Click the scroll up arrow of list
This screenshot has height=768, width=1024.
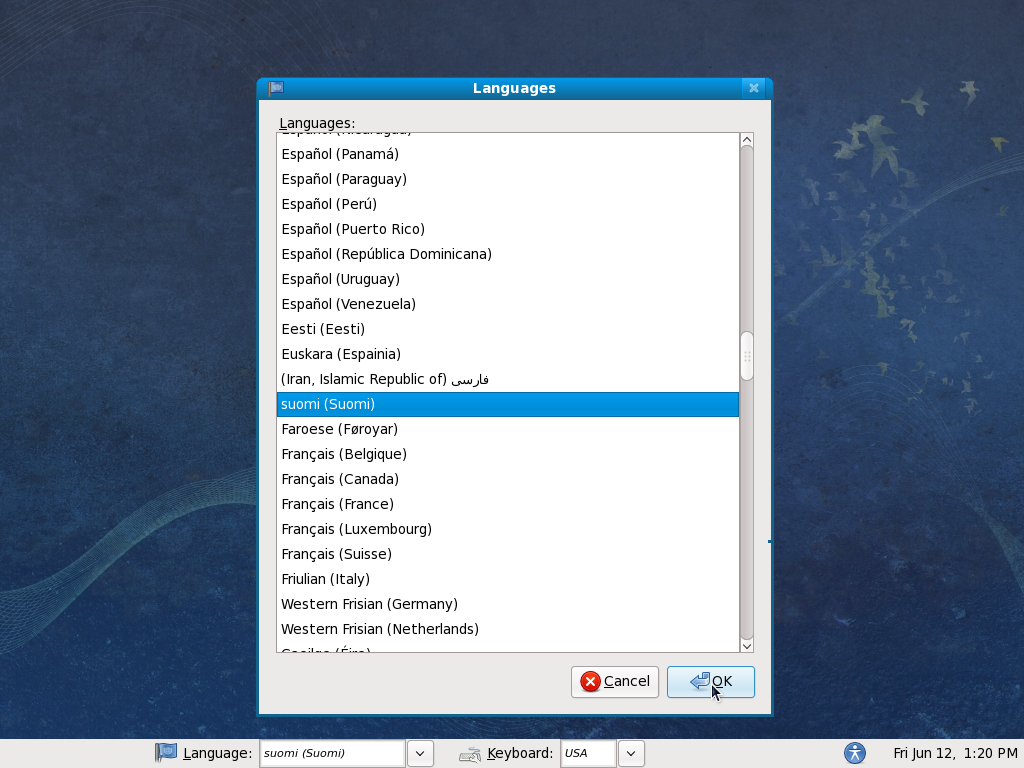pos(746,139)
